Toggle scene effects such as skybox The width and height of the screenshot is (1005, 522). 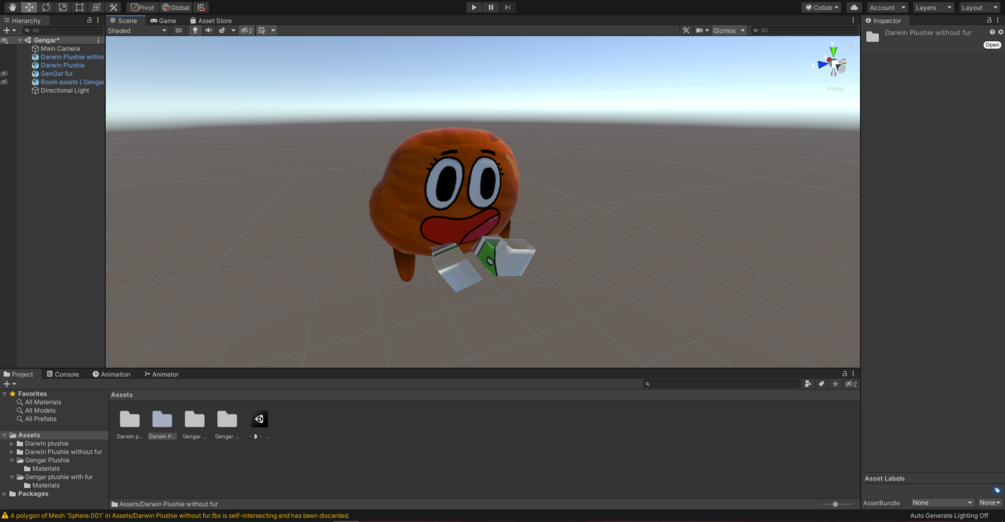[222, 30]
